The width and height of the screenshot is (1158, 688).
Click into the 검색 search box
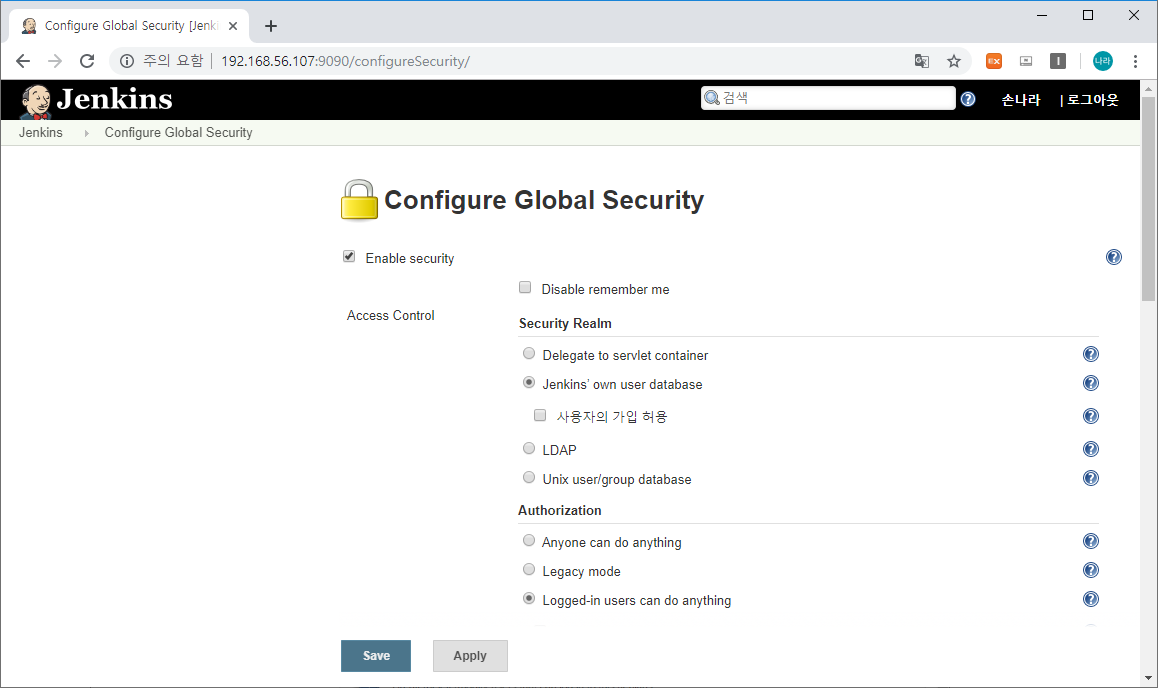[828, 97]
